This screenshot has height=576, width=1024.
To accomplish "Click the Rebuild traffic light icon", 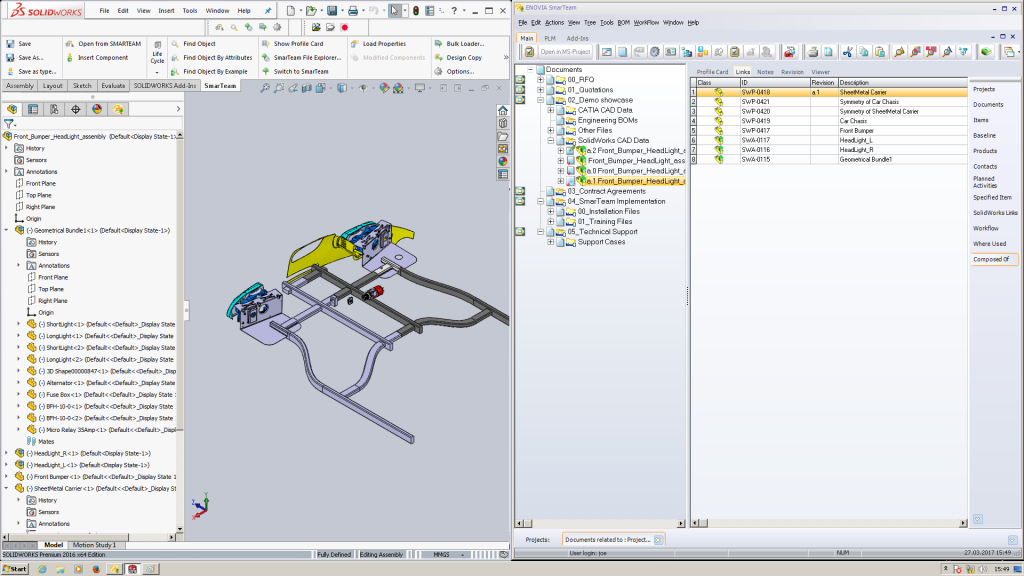I will [x=415, y=10].
